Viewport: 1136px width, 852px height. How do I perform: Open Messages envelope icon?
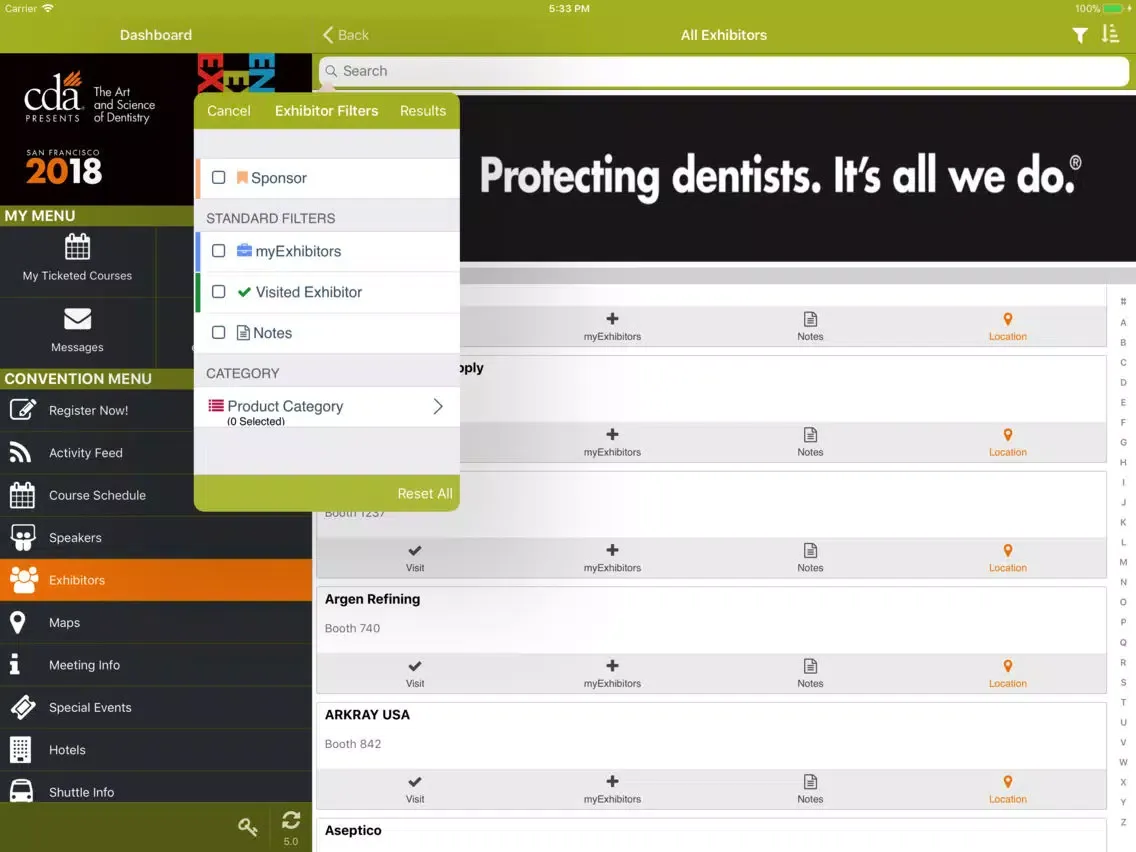point(78,319)
